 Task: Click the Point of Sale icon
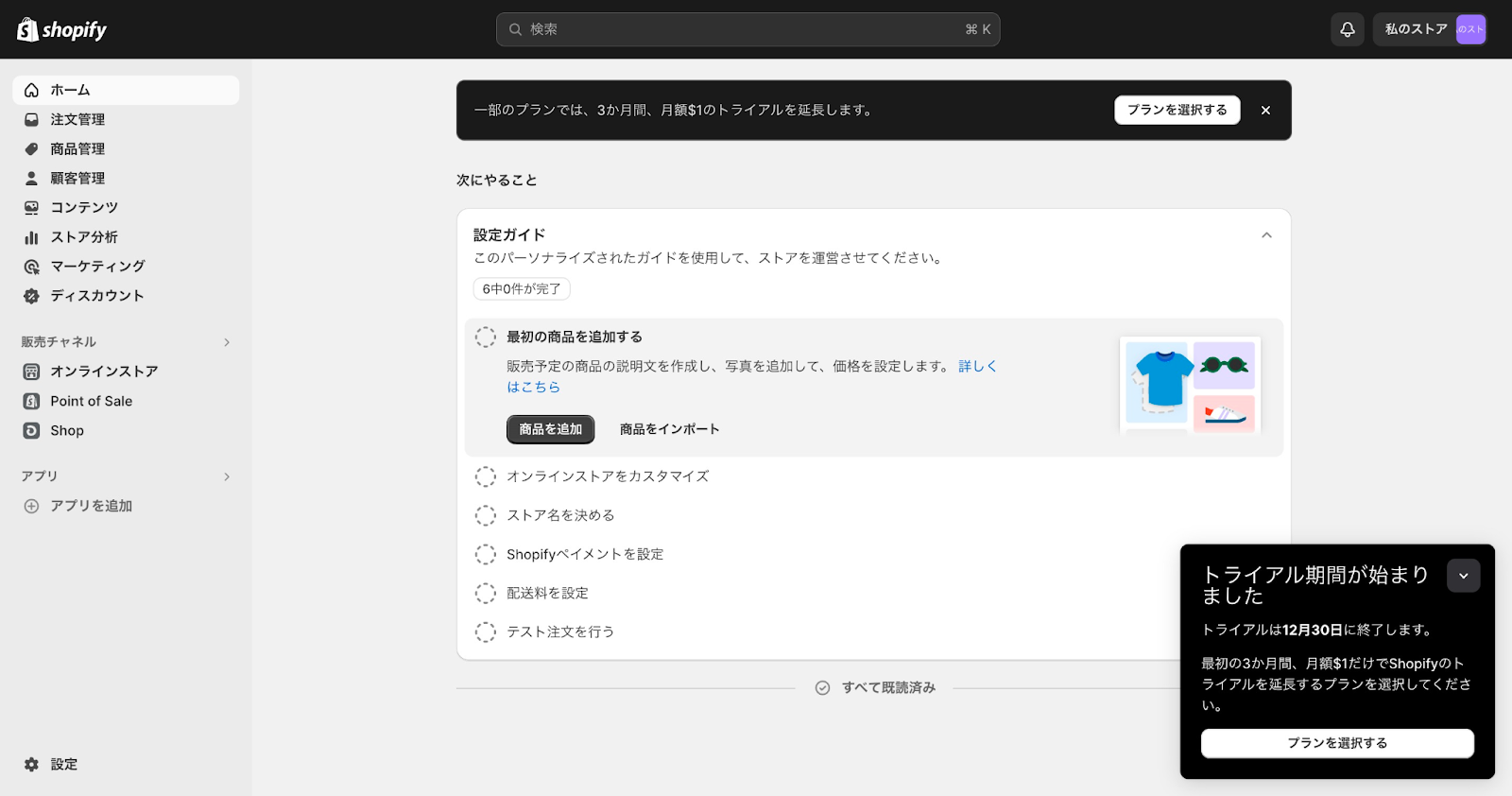click(x=31, y=401)
